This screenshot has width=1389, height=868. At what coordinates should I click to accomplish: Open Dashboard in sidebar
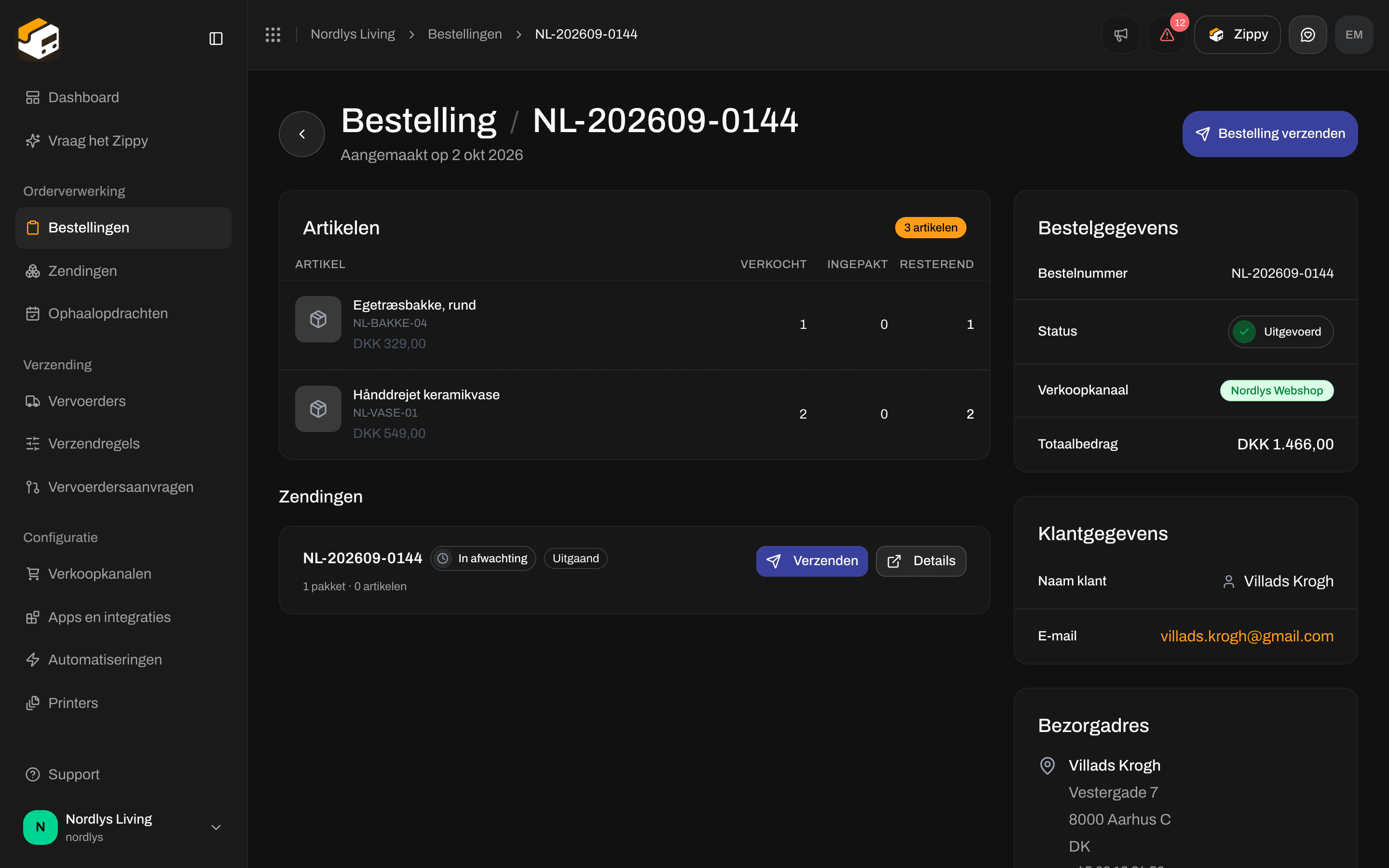point(123,97)
